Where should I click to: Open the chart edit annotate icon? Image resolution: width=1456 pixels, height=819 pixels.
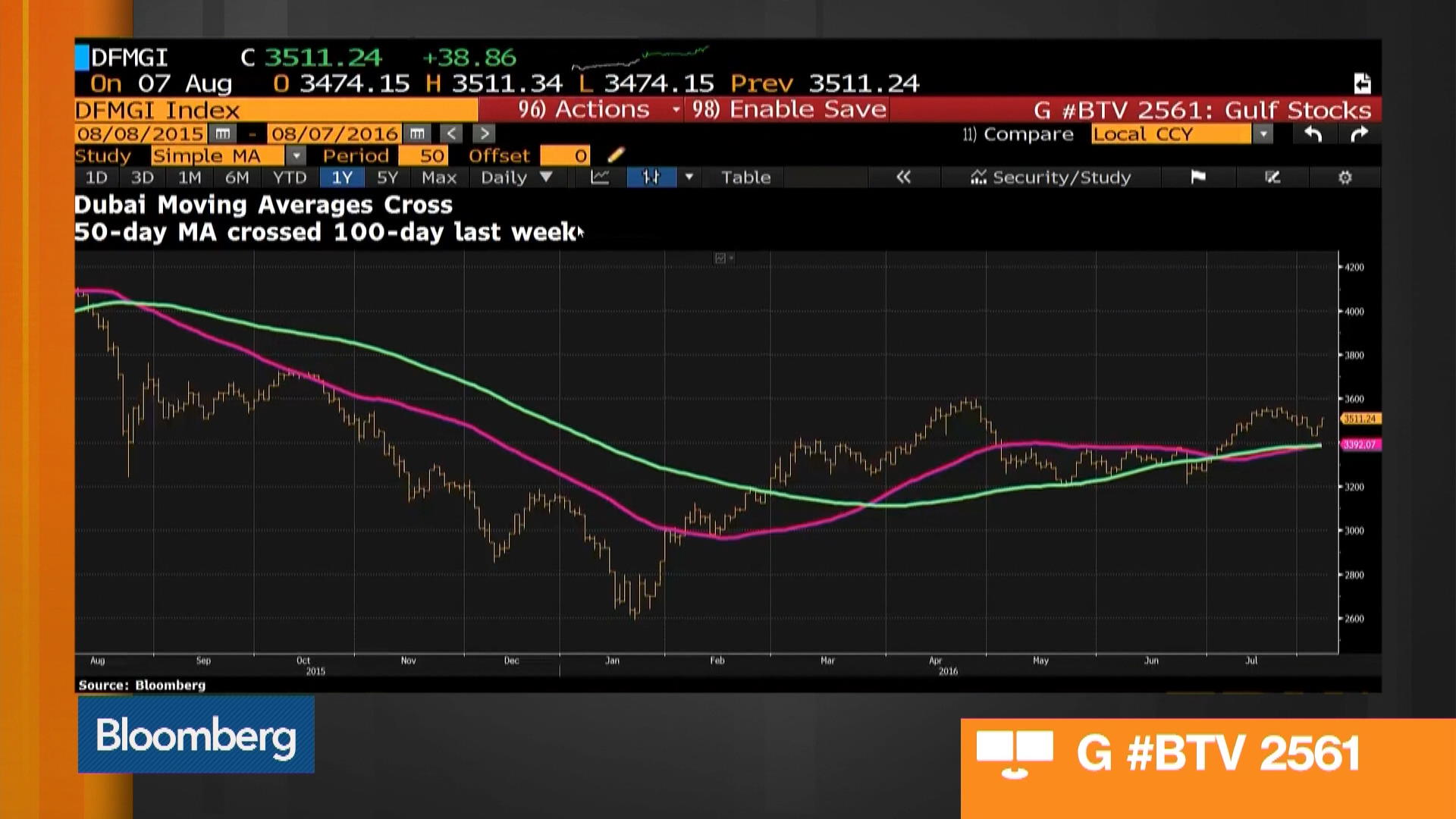coord(1272,177)
